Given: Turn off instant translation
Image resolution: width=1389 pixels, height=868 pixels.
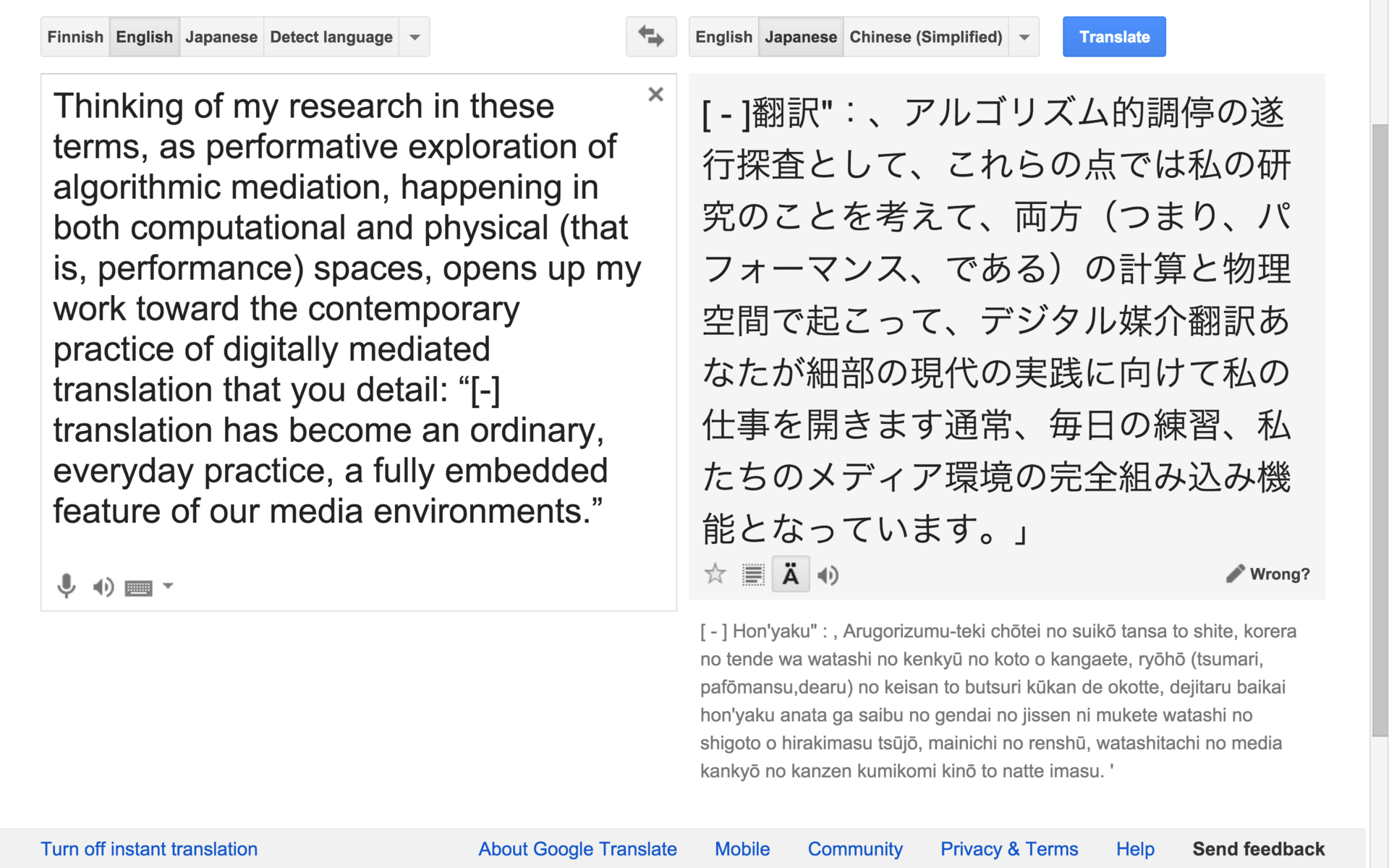Looking at the screenshot, I should (x=149, y=848).
